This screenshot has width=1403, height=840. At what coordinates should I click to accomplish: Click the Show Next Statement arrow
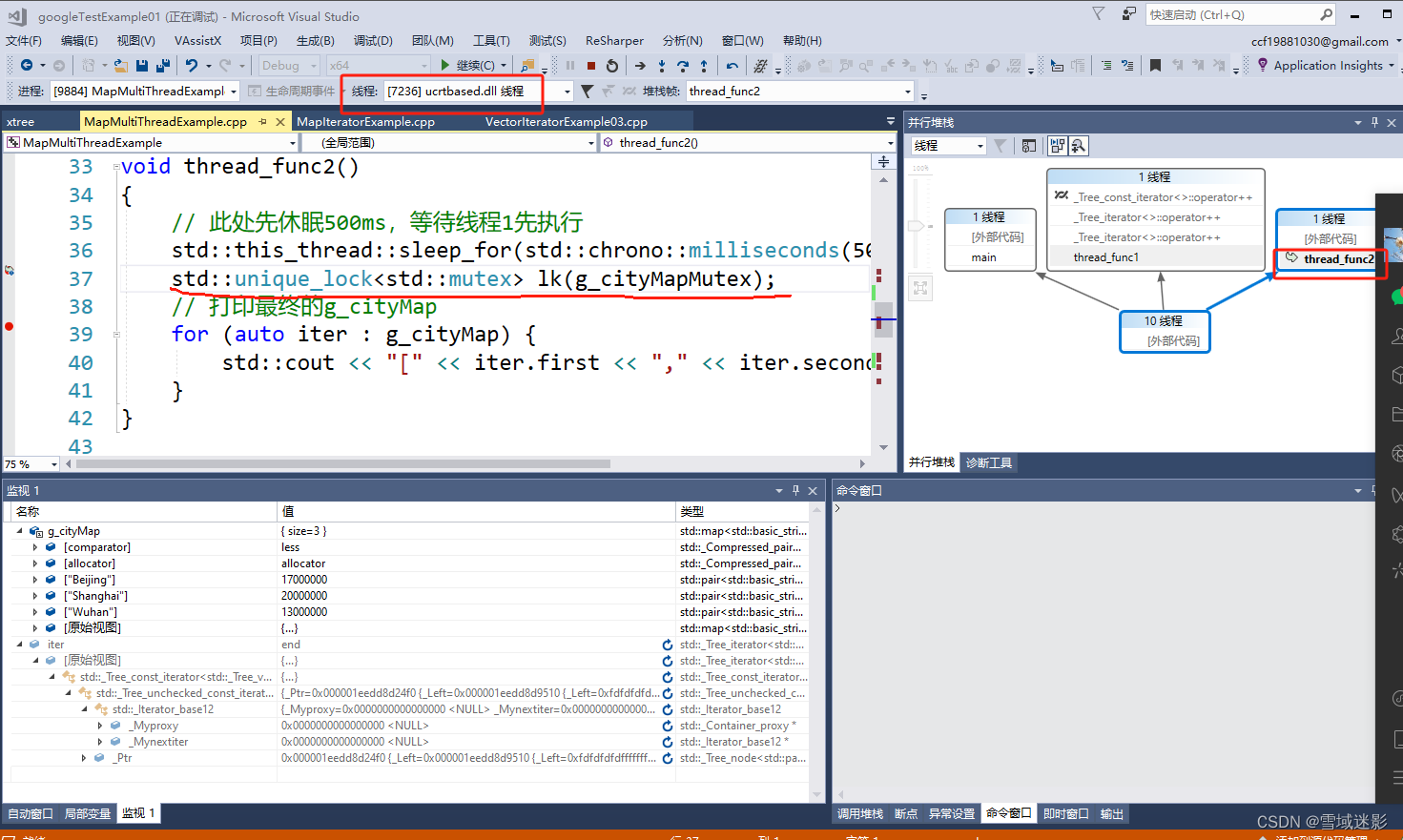640,66
